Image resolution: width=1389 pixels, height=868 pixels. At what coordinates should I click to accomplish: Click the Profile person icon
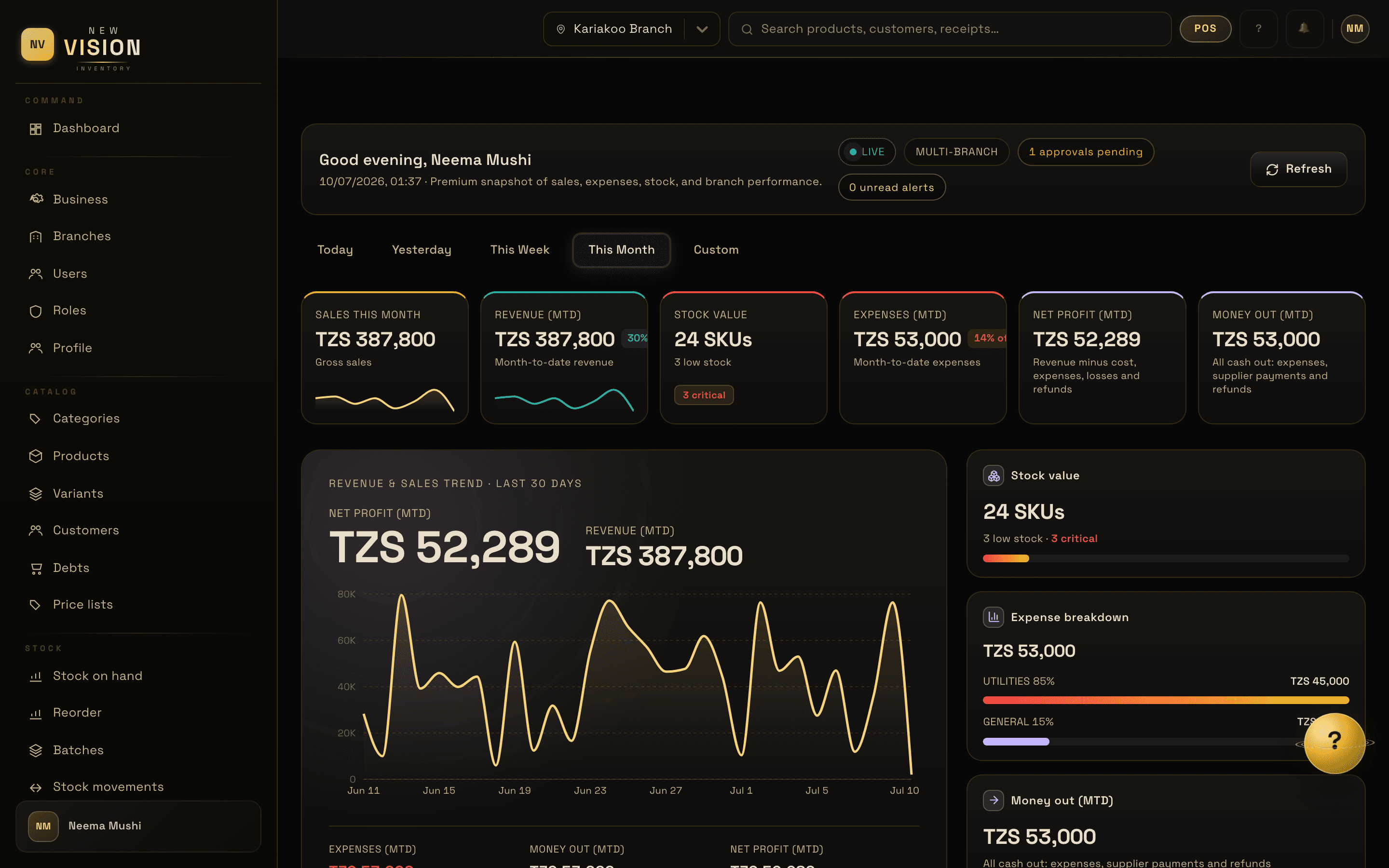36,348
